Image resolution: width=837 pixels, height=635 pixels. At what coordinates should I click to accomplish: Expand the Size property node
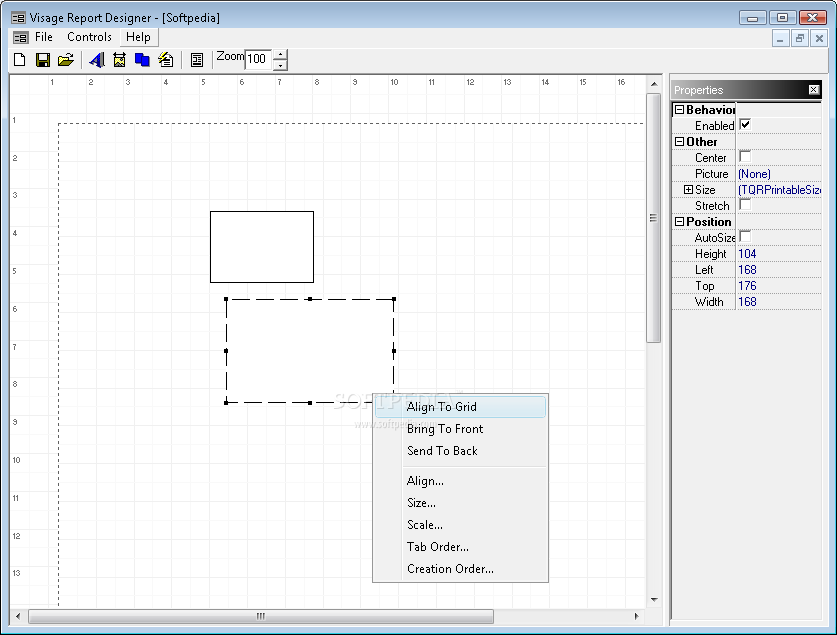point(689,189)
